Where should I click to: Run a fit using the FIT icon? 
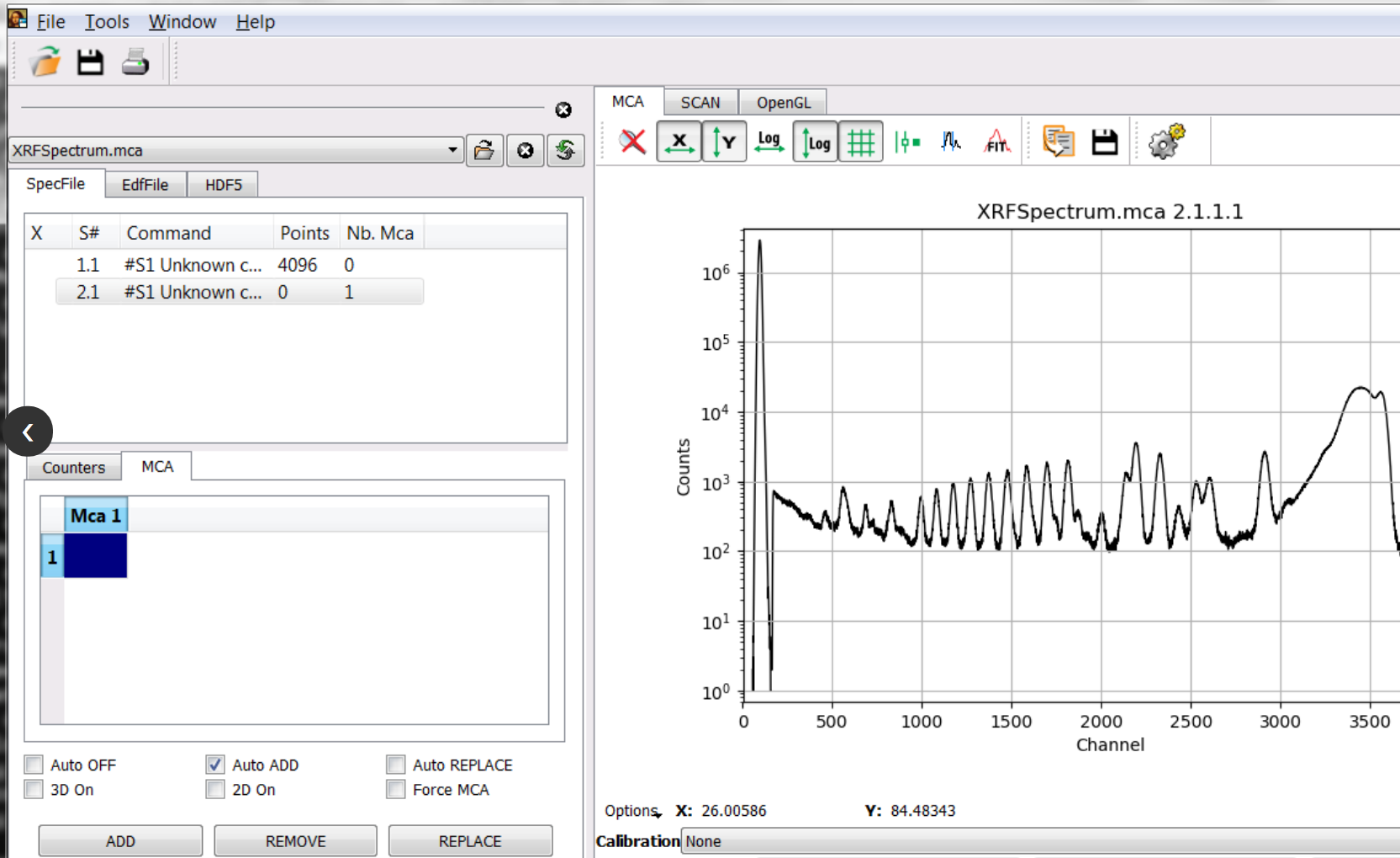pyautogui.click(x=996, y=141)
